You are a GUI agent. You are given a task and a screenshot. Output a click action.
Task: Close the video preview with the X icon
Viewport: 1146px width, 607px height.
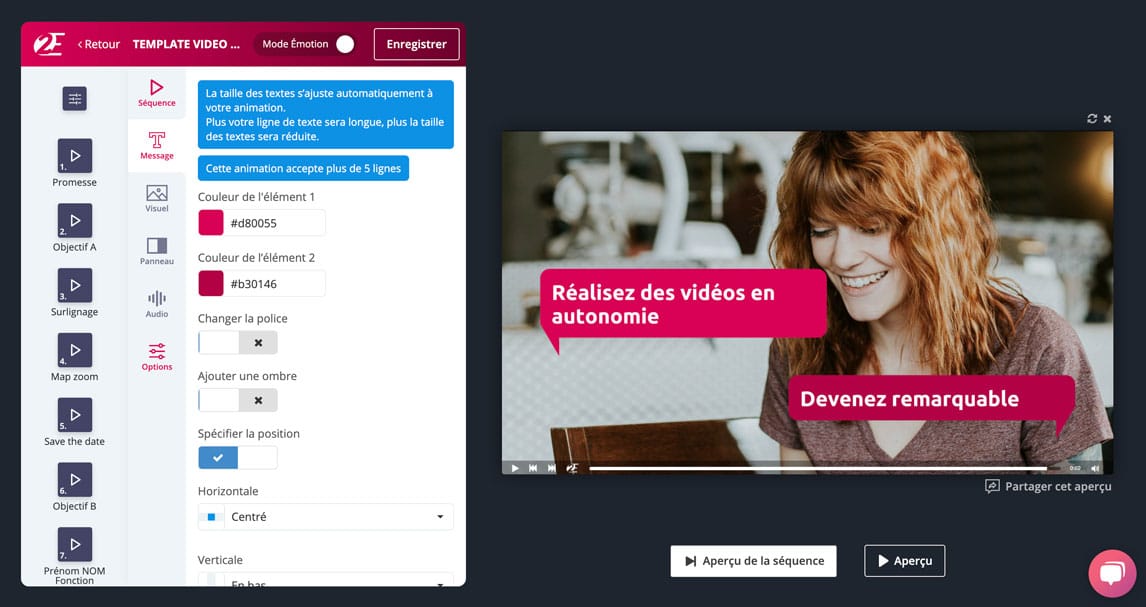click(x=1107, y=118)
